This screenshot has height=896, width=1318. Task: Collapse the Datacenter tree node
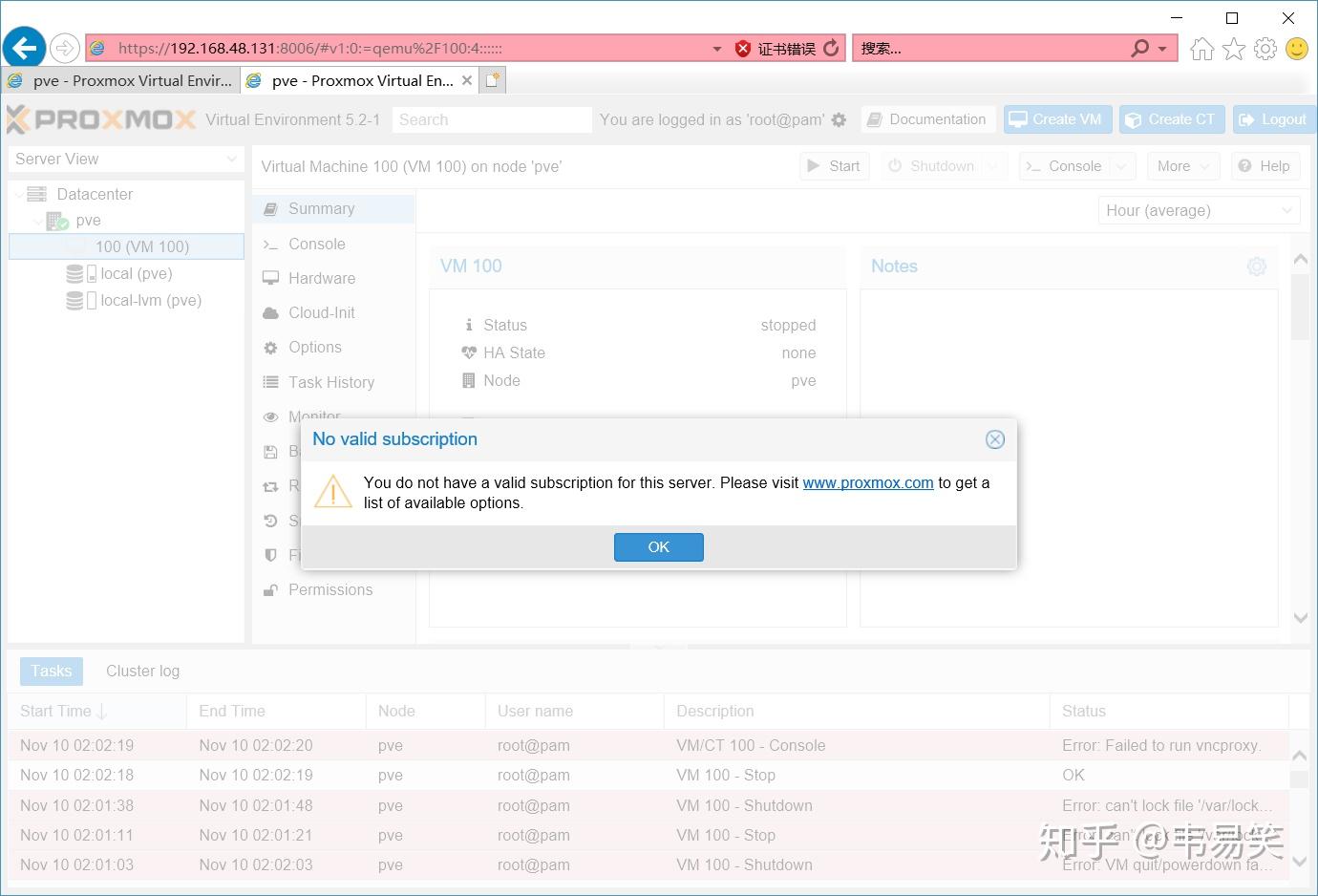tap(18, 194)
